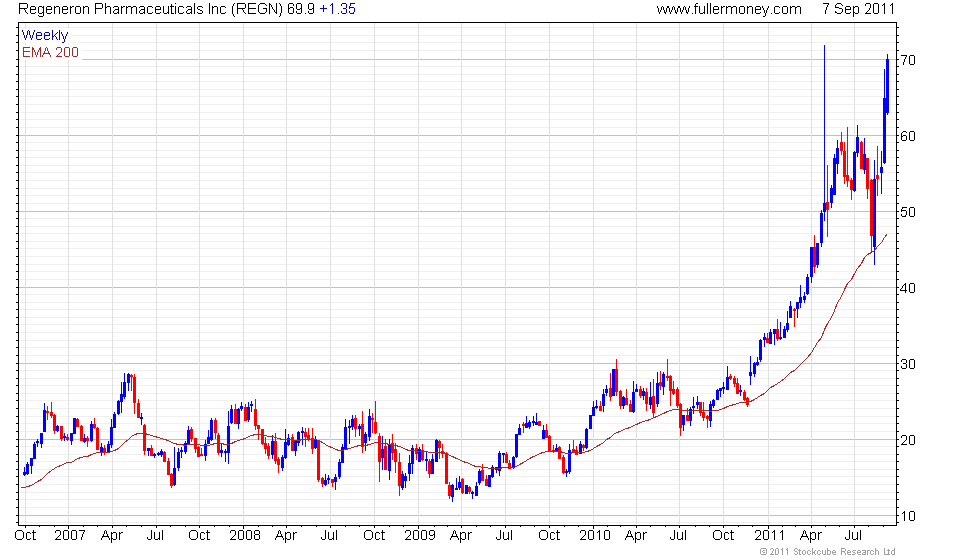The width and height of the screenshot is (980, 560).
Task: Click the y-axis label 10
Action: (908, 516)
